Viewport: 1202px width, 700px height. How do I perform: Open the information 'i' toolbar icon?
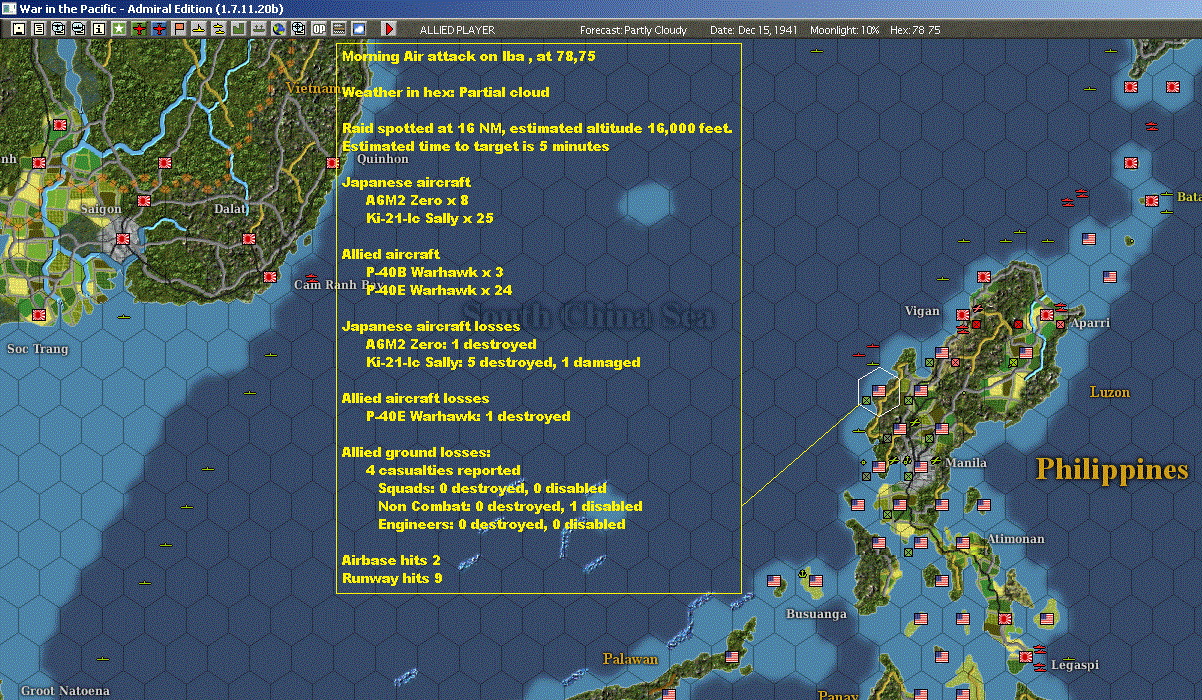[x=99, y=29]
